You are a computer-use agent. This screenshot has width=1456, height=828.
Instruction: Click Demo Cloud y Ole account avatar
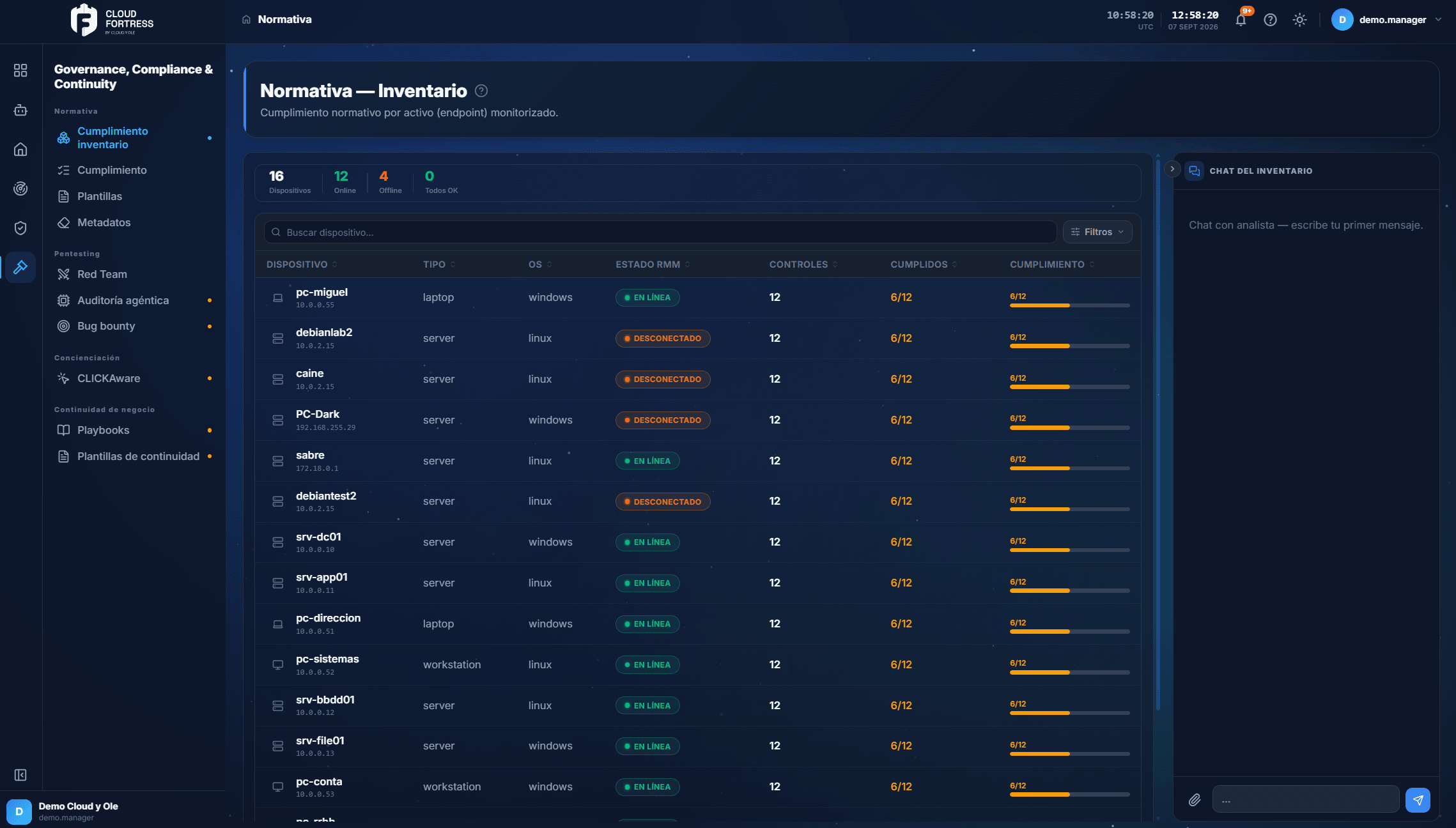point(19,811)
